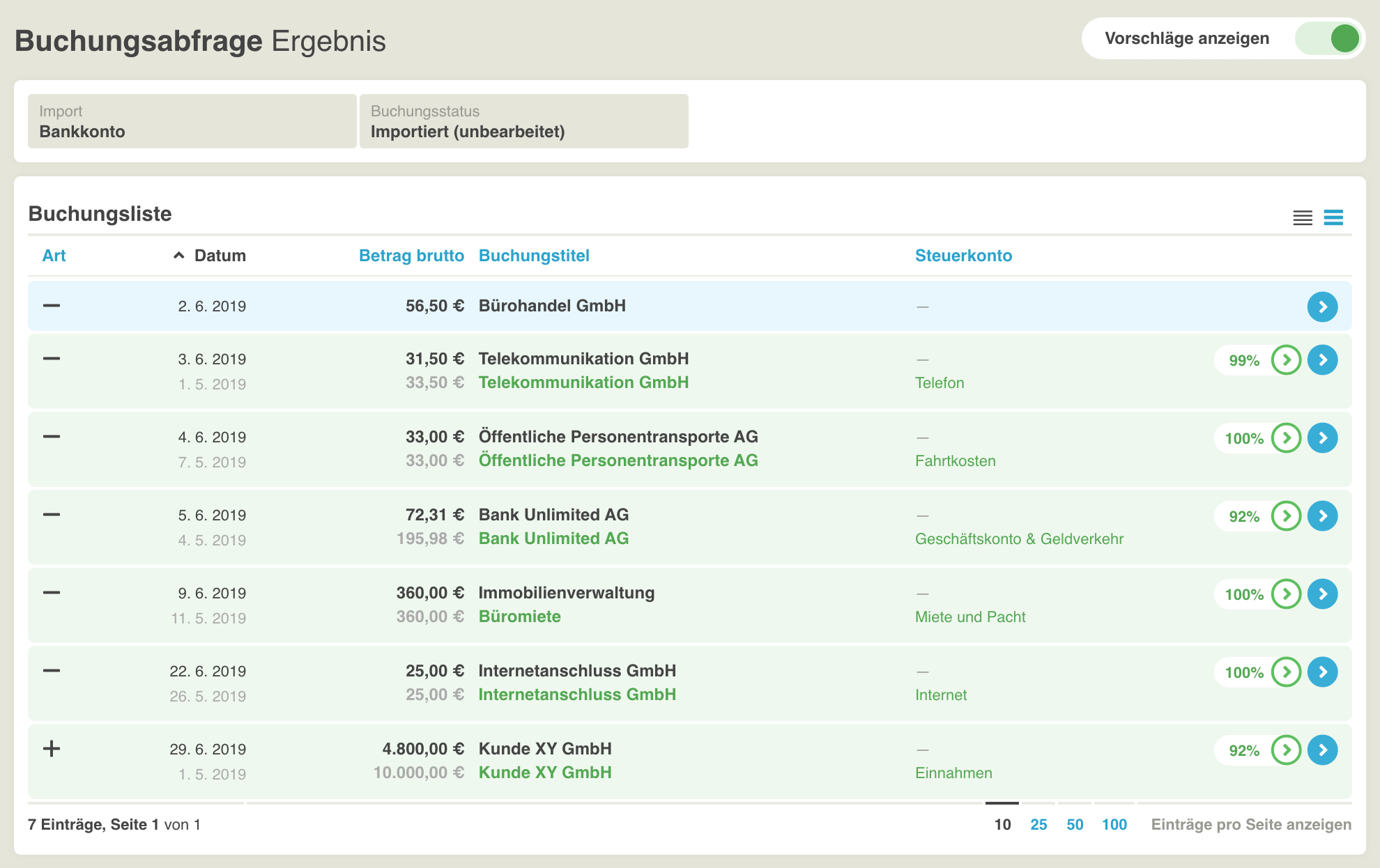Open the Import Bankkonto filter

pos(192,121)
